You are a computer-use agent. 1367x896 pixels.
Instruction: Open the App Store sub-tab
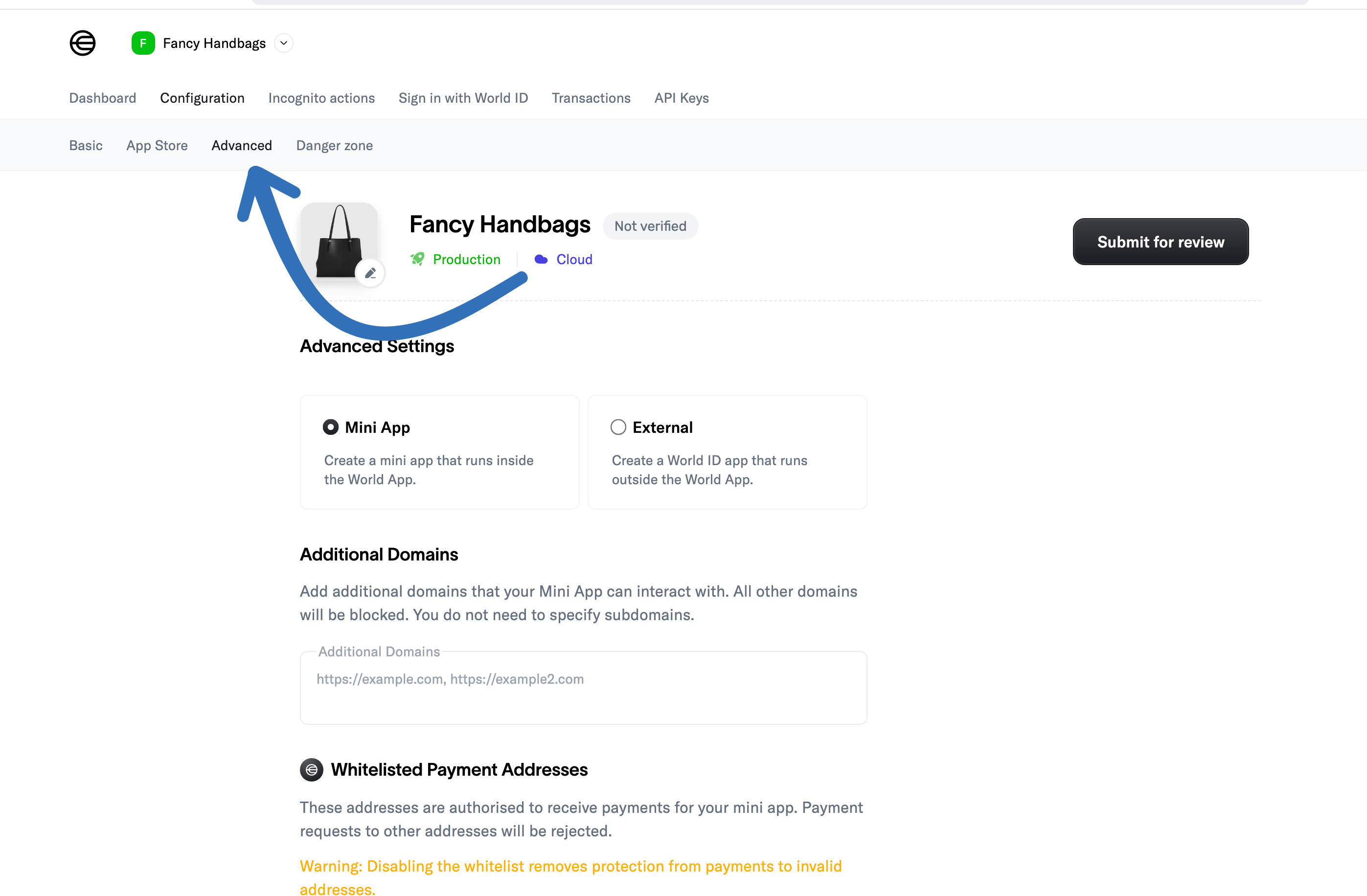[157, 146]
